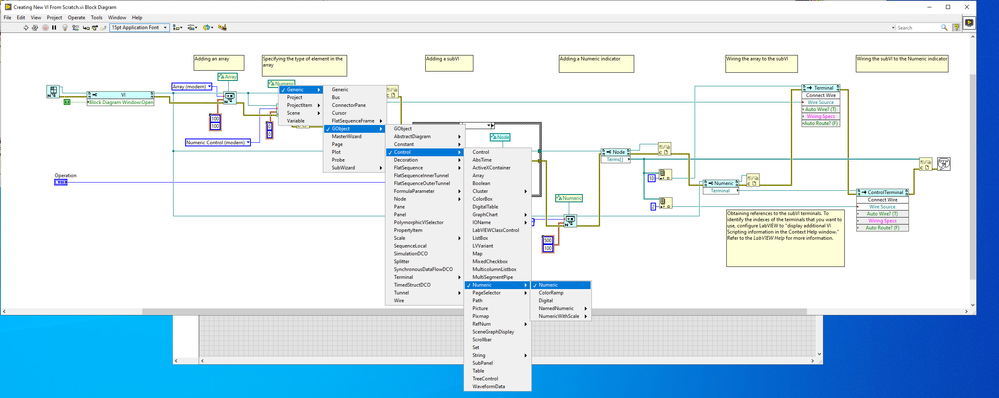The height and width of the screenshot is (398, 999).
Task: Click the Operation boolean terminal
Action: (61, 182)
